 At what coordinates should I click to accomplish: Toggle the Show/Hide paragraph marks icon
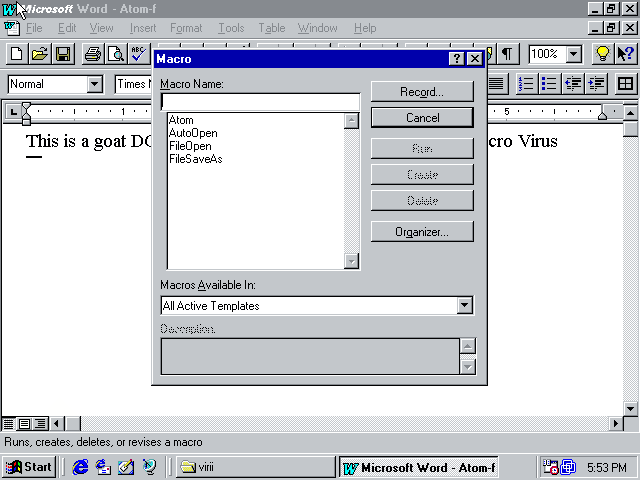pyautogui.click(x=507, y=53)
